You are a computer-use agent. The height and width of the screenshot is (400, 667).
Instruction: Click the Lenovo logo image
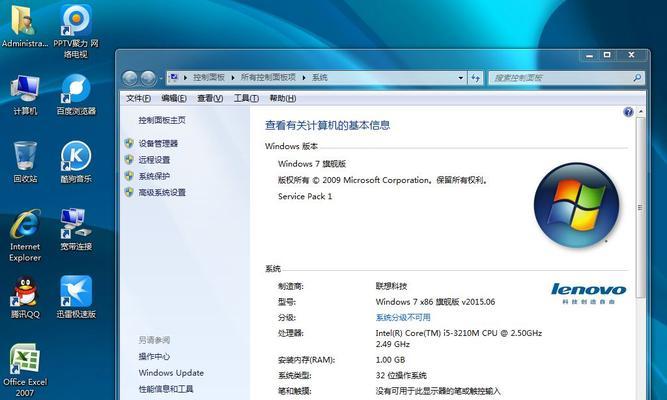(588, 293)
